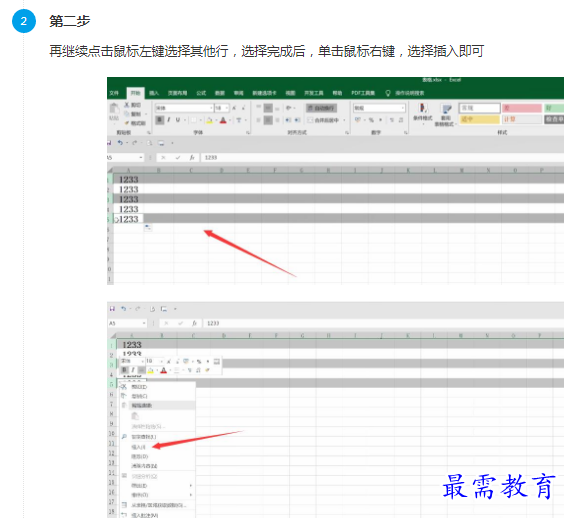Click the 自动换行 wrap text button
Image resolution: width=564 pixels, height=518 pixels.
pos(321,108)
